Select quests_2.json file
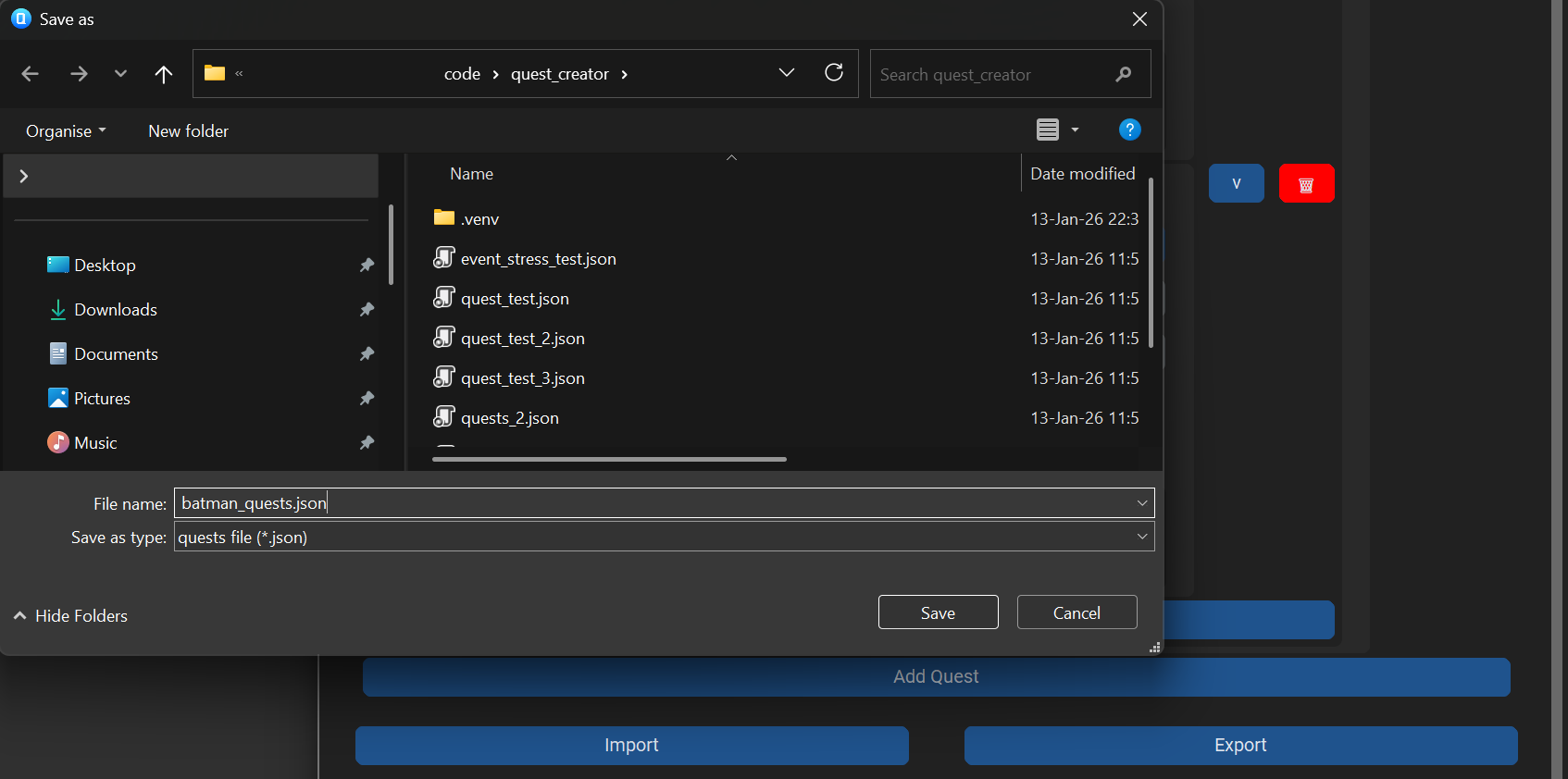Image resolution: width=1568 pixels, height=779 pixels. tap(509, 418)
